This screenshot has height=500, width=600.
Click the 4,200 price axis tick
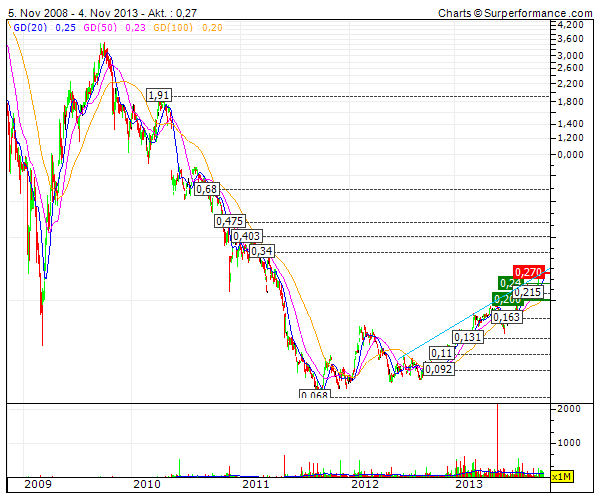coord(570,25)
